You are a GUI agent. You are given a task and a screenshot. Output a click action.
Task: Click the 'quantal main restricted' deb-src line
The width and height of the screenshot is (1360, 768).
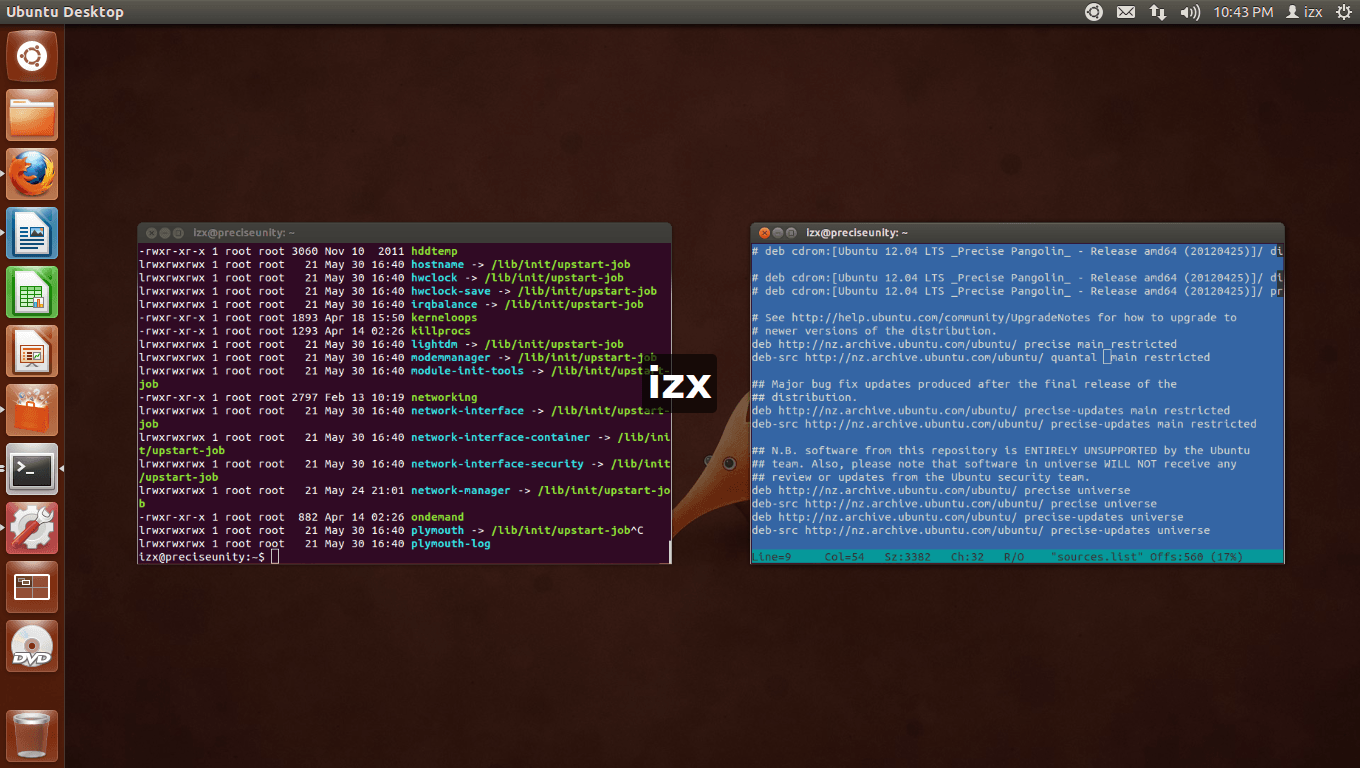pos(981,357)
